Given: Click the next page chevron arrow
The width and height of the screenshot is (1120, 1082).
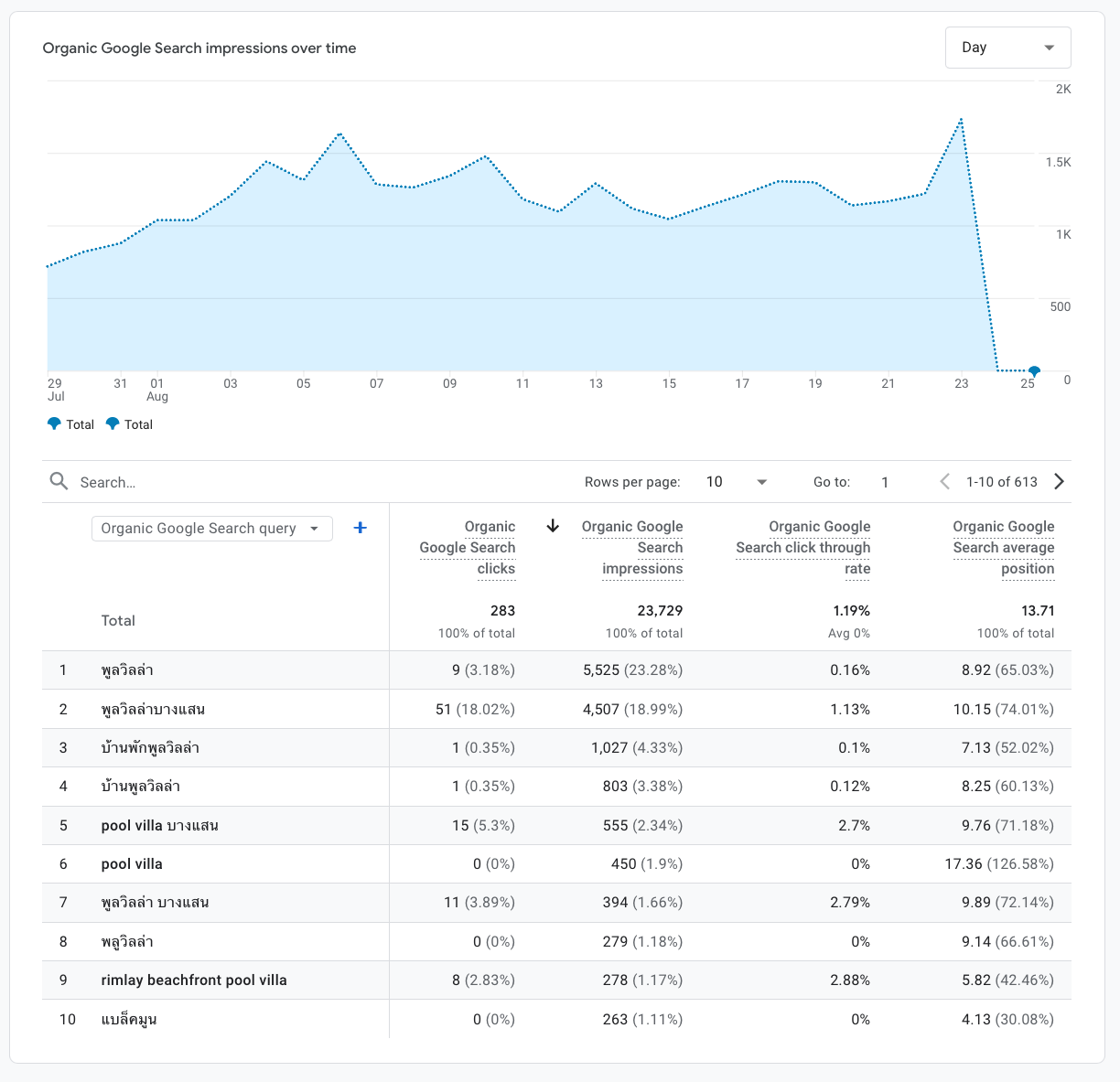Looking at the screenshot, I should click(1059, 481).
